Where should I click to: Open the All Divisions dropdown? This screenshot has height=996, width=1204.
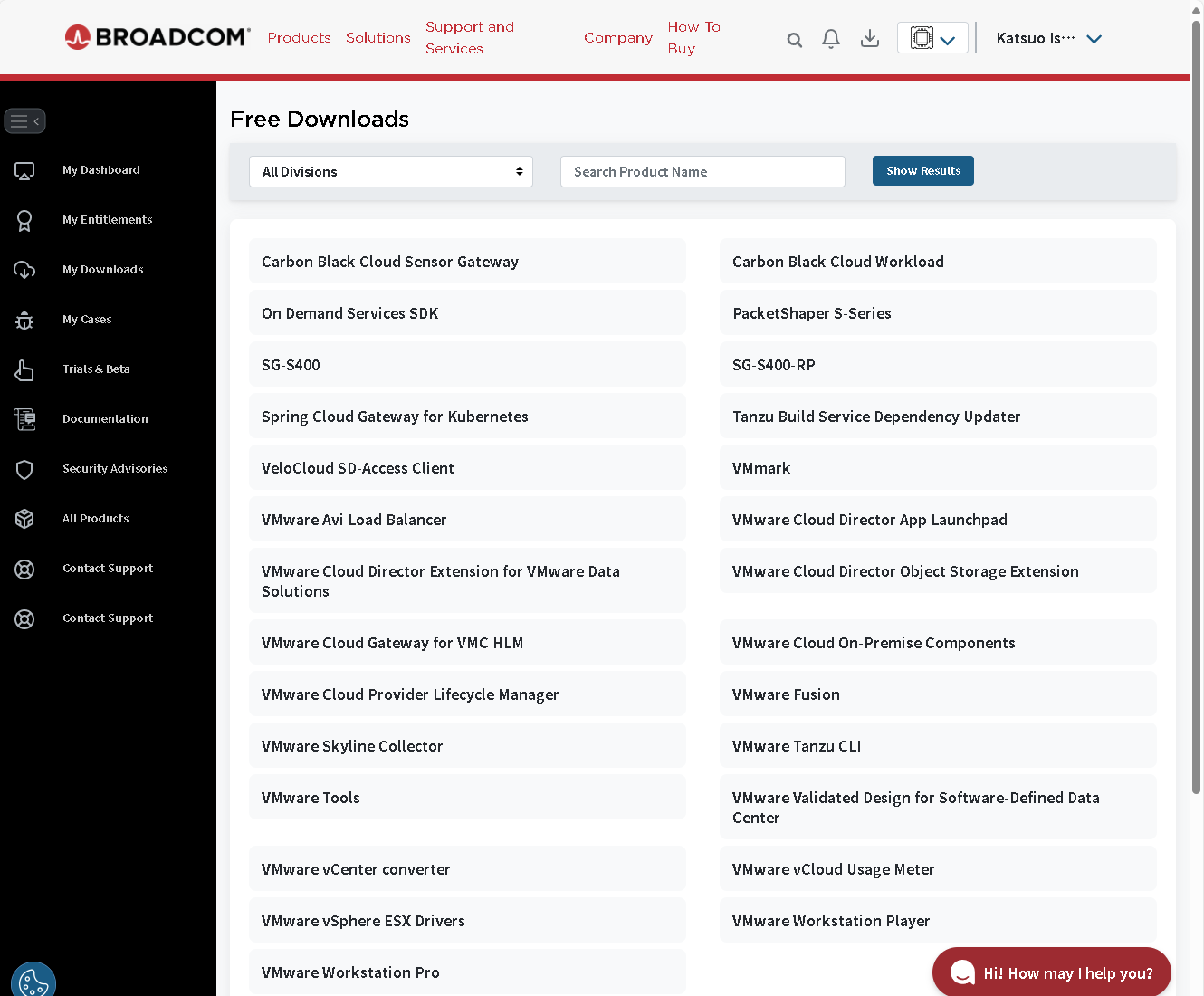pyautogui.click(x=391, y=171)
